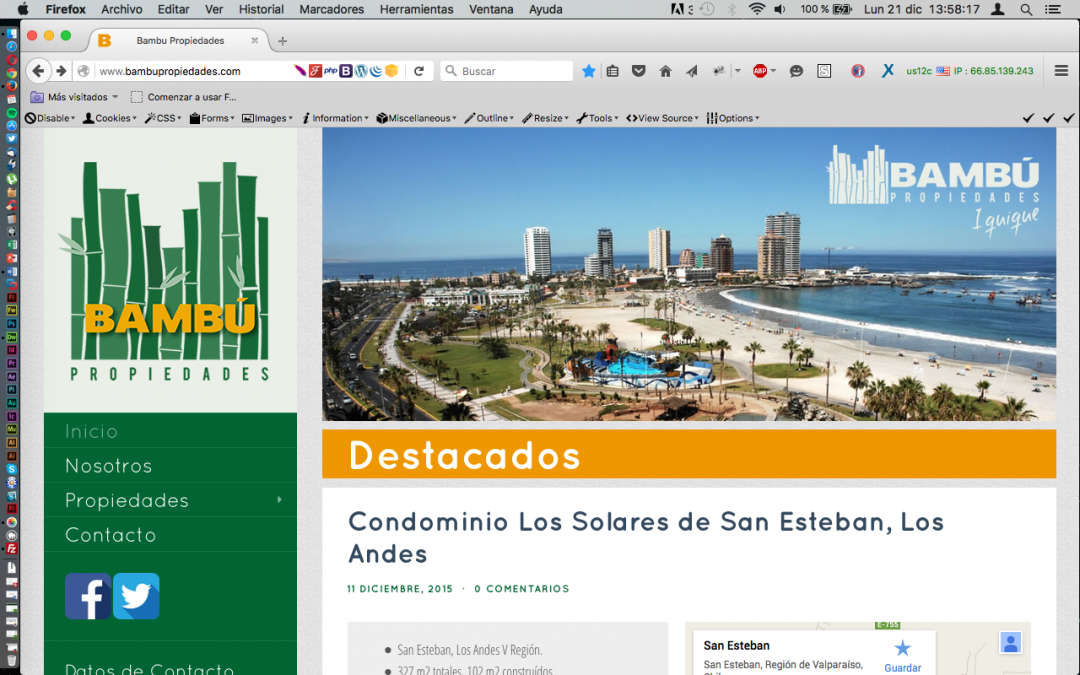
Task: Click the WordPress icon in address bar
Action: tap(361, 71)
